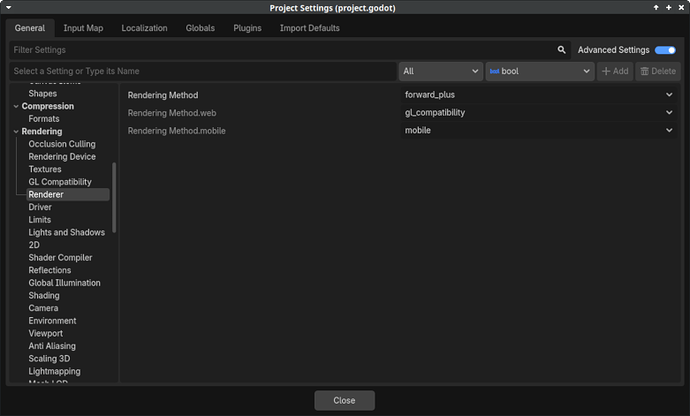Toggle the Advanced Settings switch
This screenshot has height=416, width=690.
[665, 50]
